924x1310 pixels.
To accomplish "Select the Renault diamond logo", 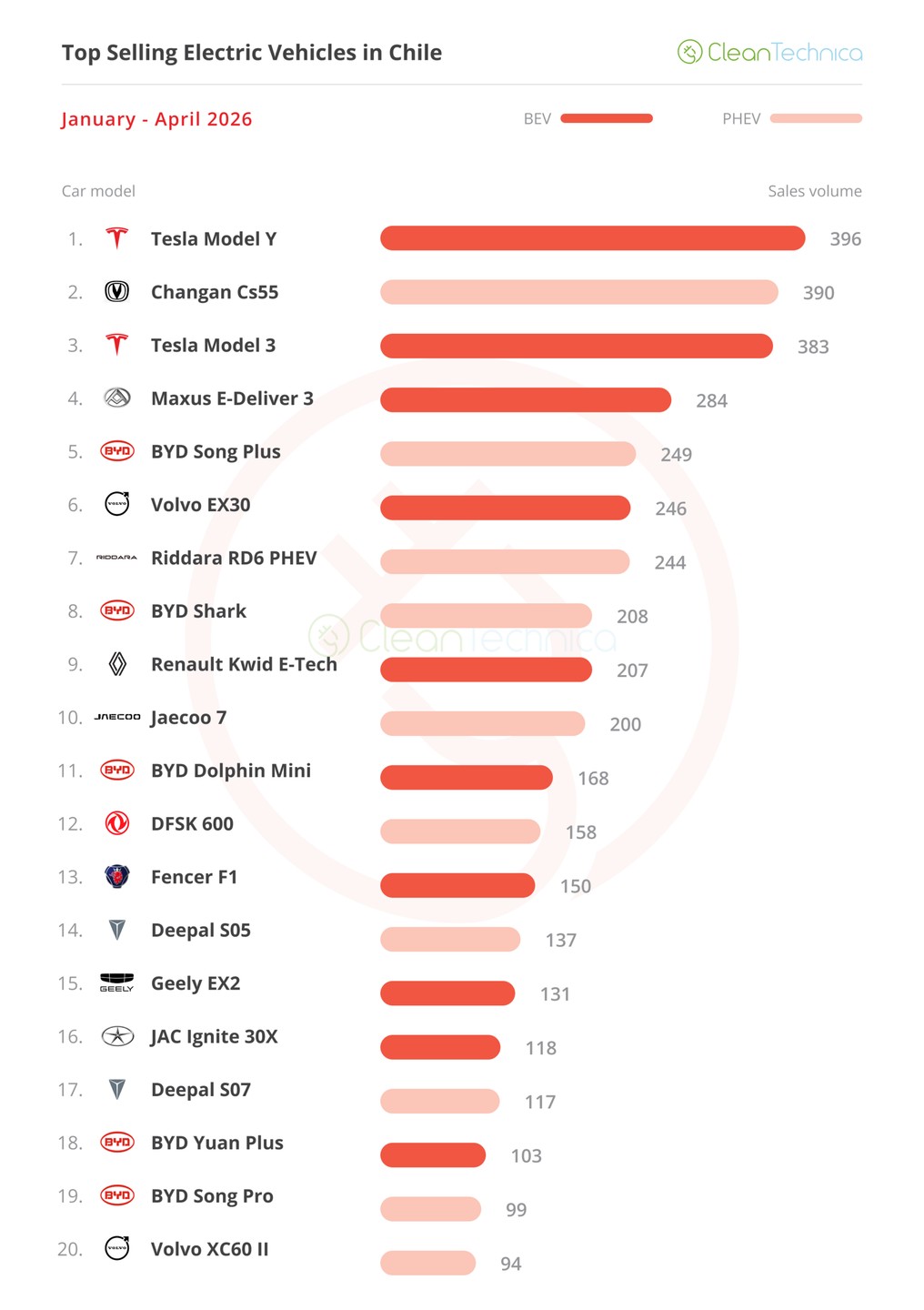I will [116, 663].
